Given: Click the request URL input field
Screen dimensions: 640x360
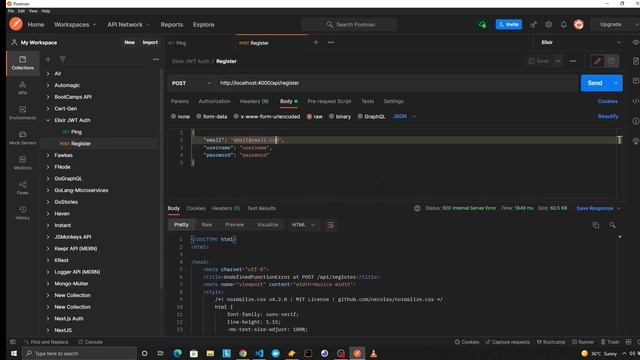Looking at the screenshot, I should point(396,83).
